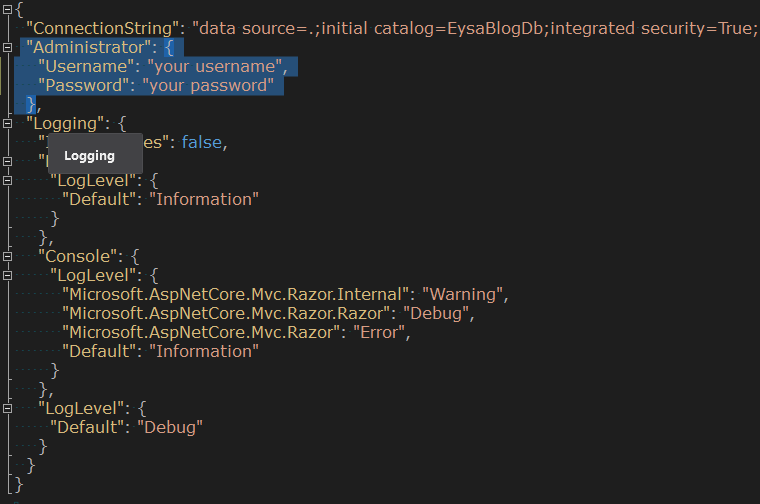Viewport: 760px width, 504px height.
Task: Click the "Error" log level value
Action: [x=381, y=332]
